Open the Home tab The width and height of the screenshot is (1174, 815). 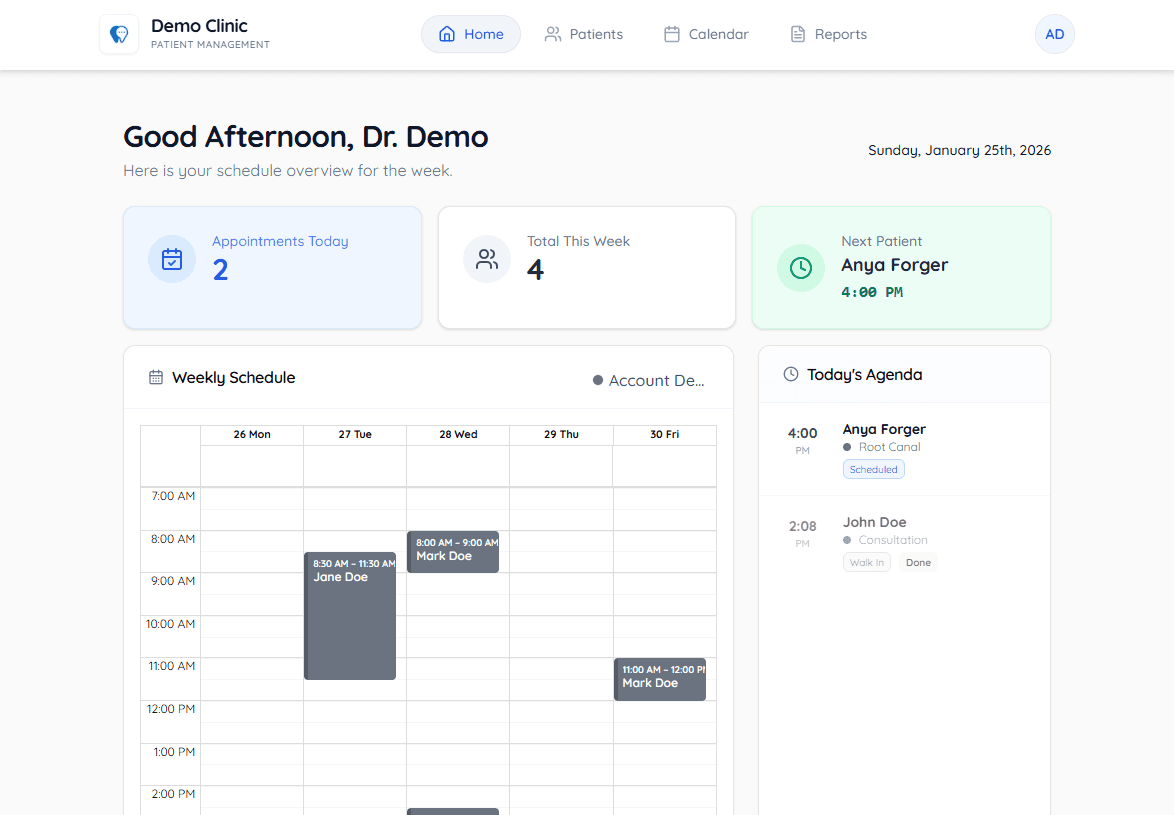[471, 34]
